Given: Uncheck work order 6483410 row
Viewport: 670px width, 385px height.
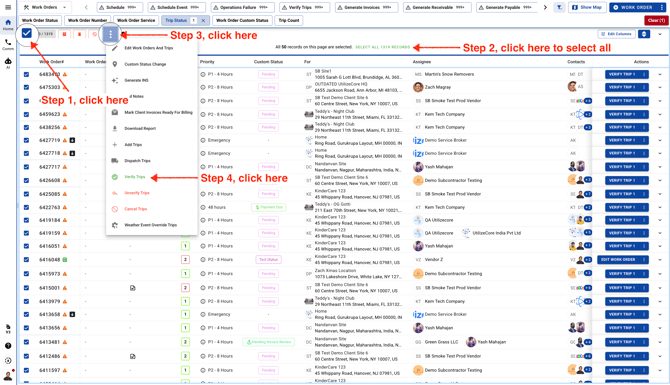Looking at the screenshot, I should coord(26,74).
